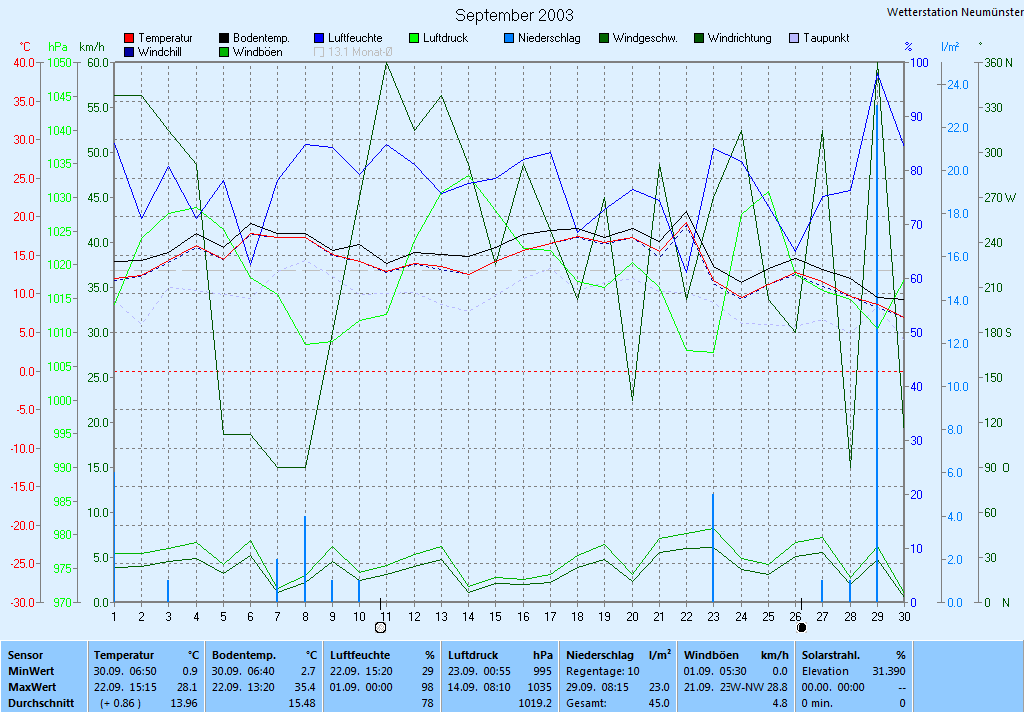1024x712 pixels.
Task: Click the max Bodentemp. value 35.4
Action: (x=305, y=687)
